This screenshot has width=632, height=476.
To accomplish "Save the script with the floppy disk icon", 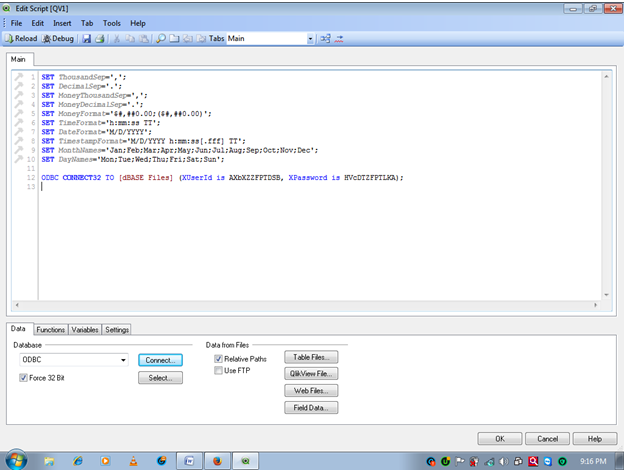I will pyautogui.click(x=87, y=38).
